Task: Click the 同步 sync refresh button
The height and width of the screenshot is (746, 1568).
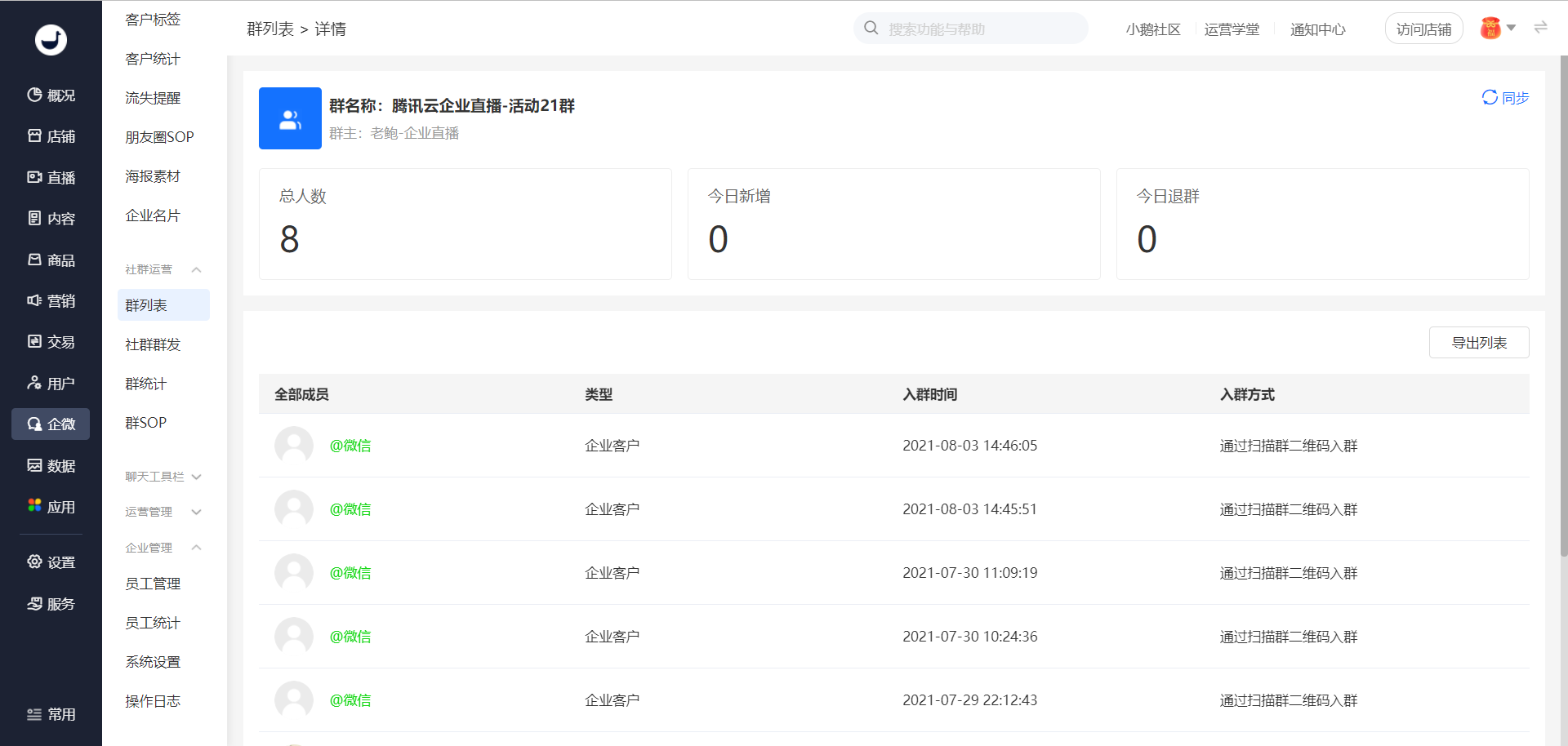Action: click(1505, 97)
